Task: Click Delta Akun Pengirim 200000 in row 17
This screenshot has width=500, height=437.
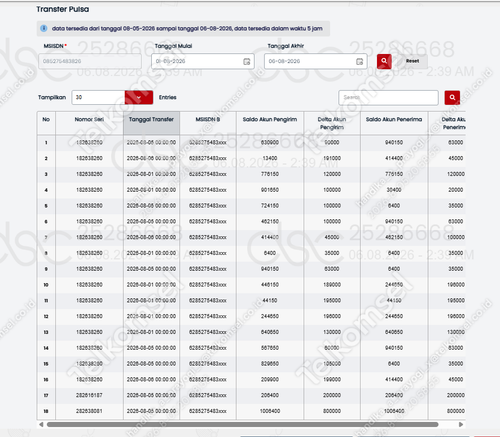Action: pos(332,395)
